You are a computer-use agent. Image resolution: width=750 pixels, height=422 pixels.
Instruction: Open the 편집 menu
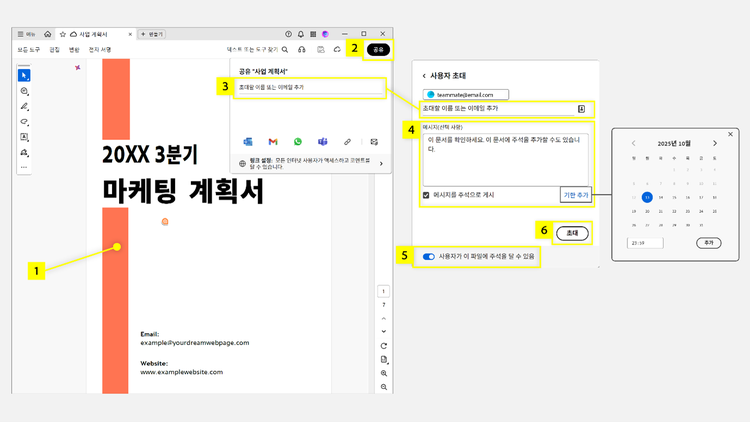click(55, 50)
